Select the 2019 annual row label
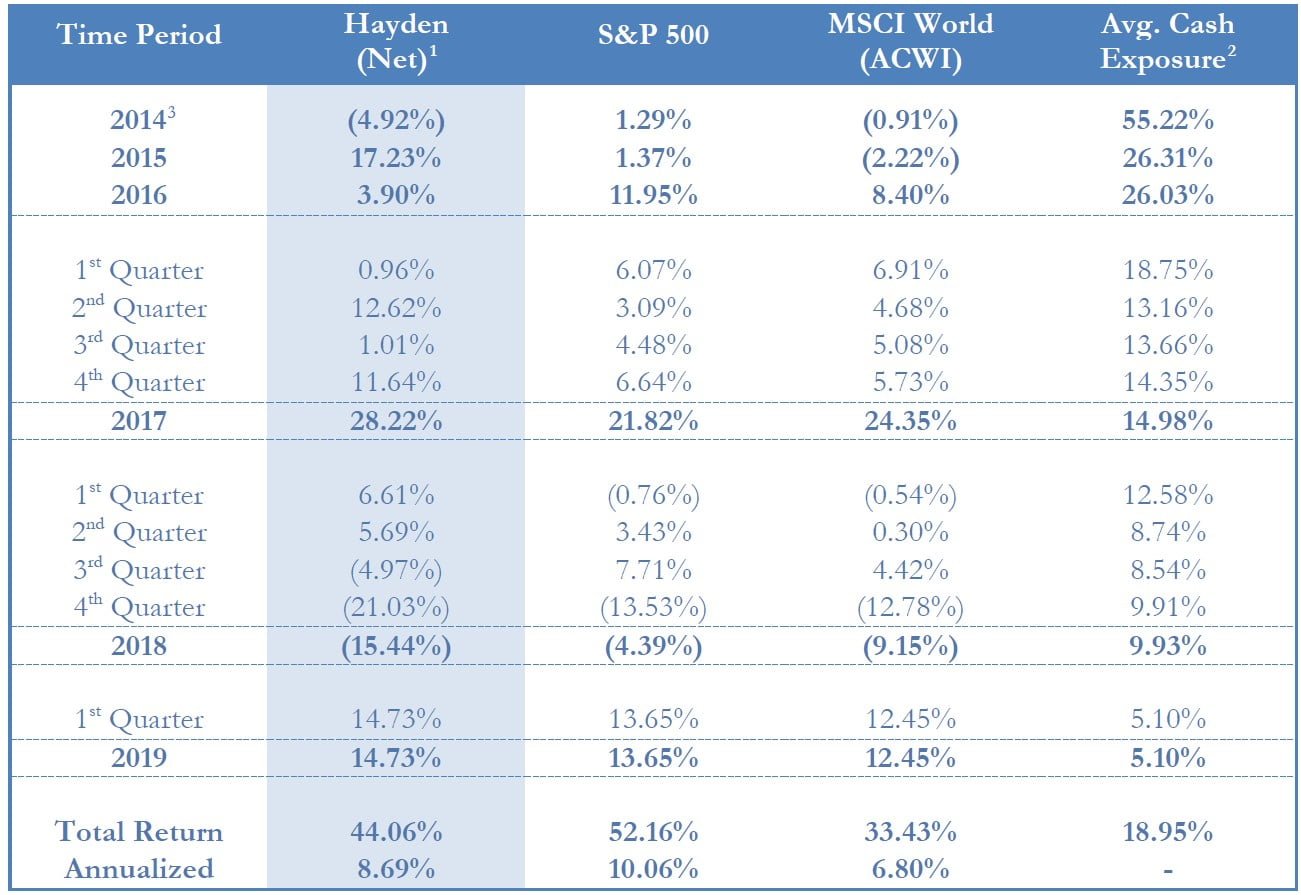The height and width of the screenshot is (895, 1301). click(138, 757)
